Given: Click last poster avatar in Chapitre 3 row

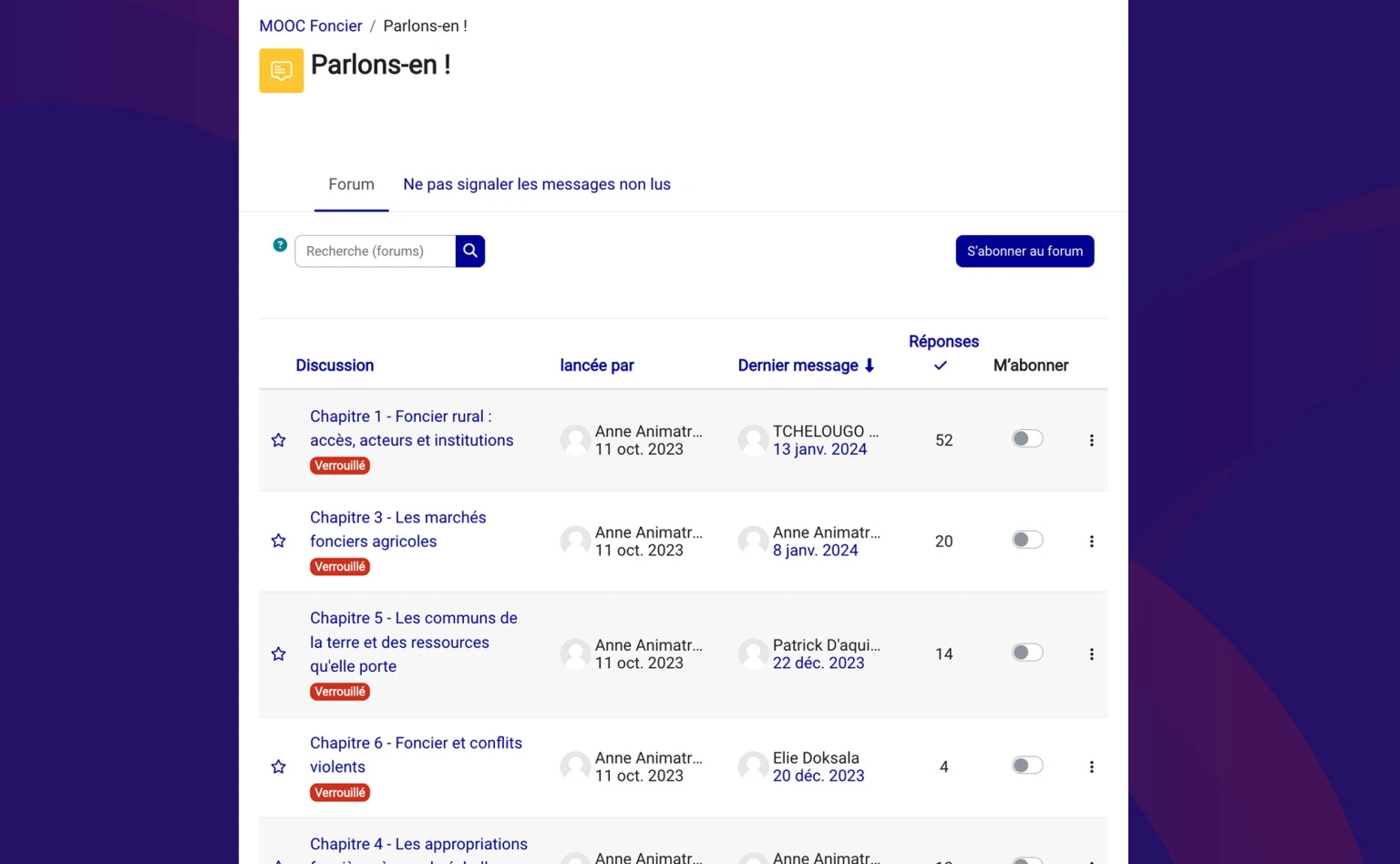Looking at the screenshot, I should pos(753,541).
